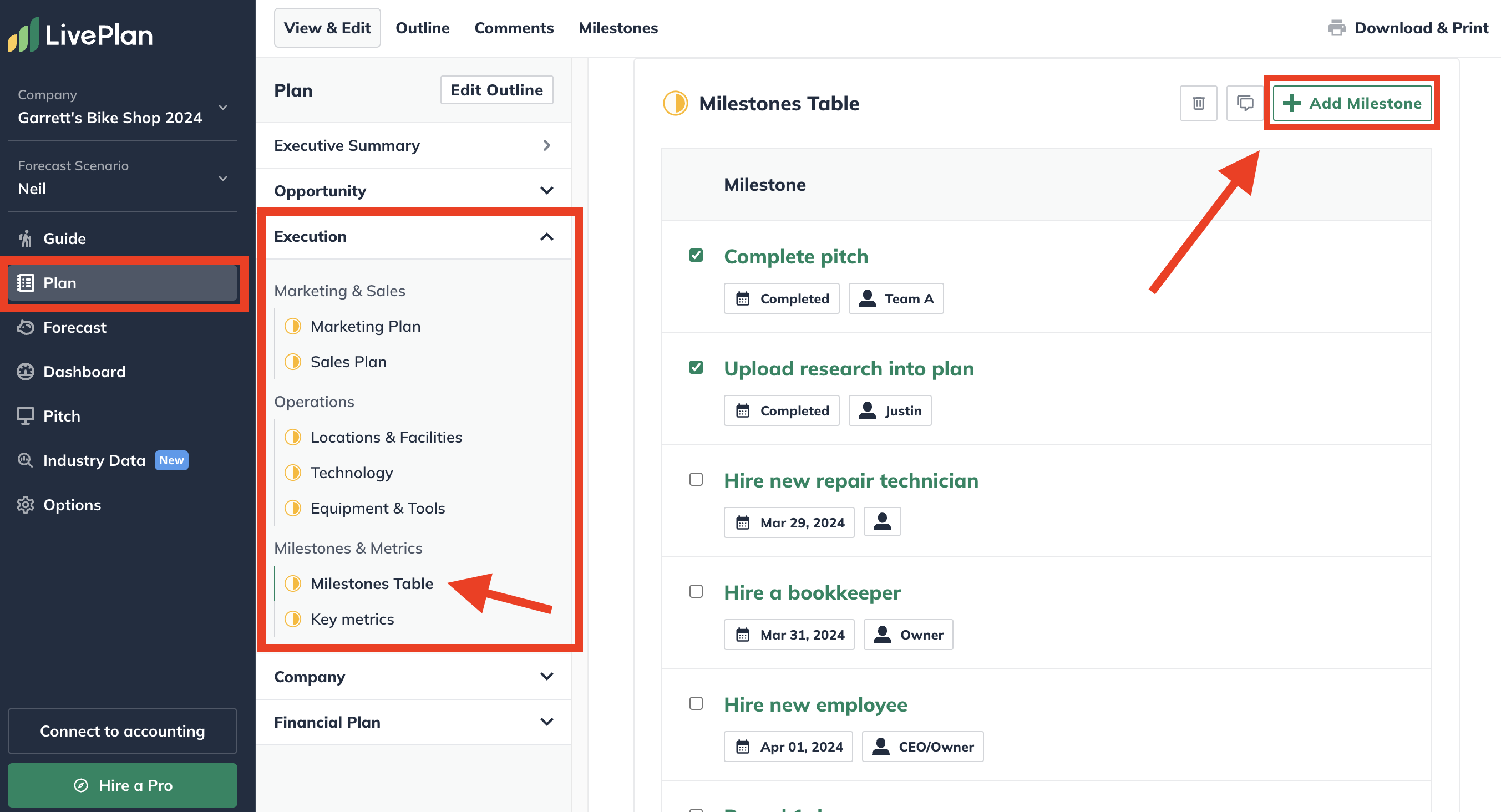Open the Hire new employee milestone
This screenshot has height=812, width=1501.
pos(815,704)
